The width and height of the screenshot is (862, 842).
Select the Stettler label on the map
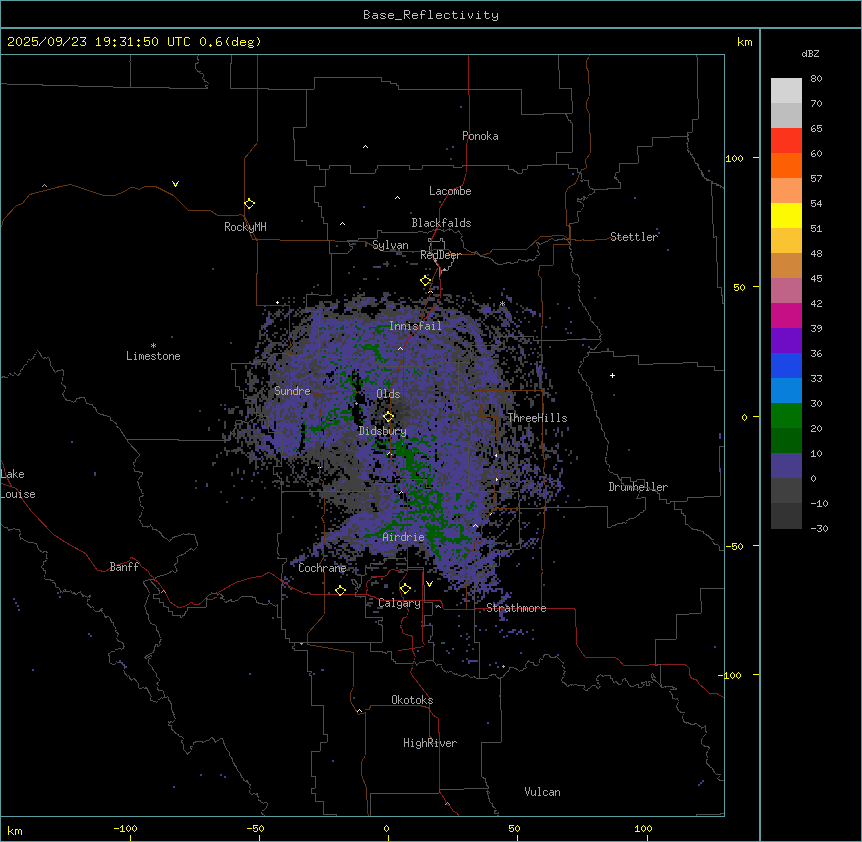[634, 237]
